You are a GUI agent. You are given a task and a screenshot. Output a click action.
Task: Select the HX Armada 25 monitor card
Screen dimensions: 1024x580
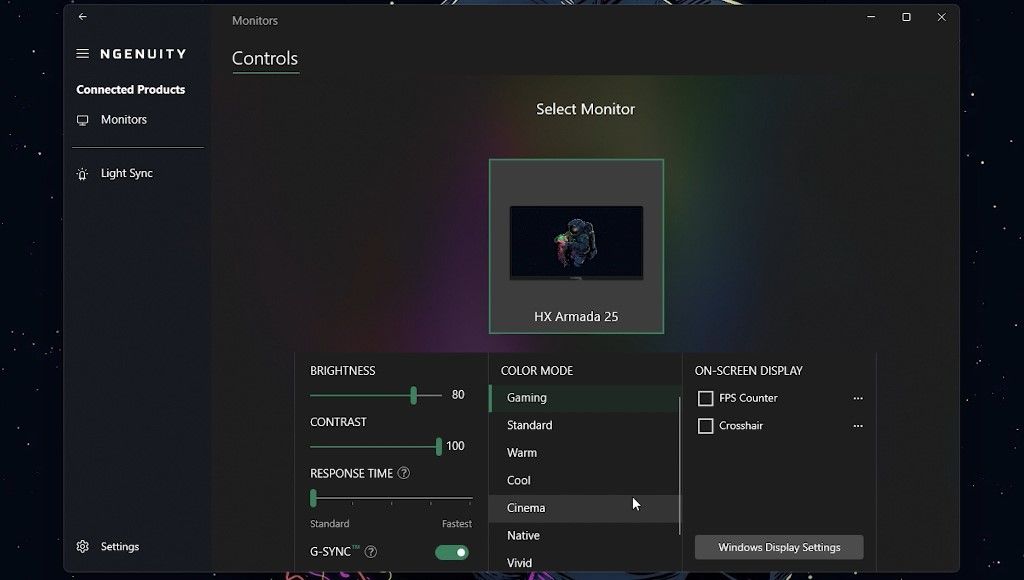[577, 246]
